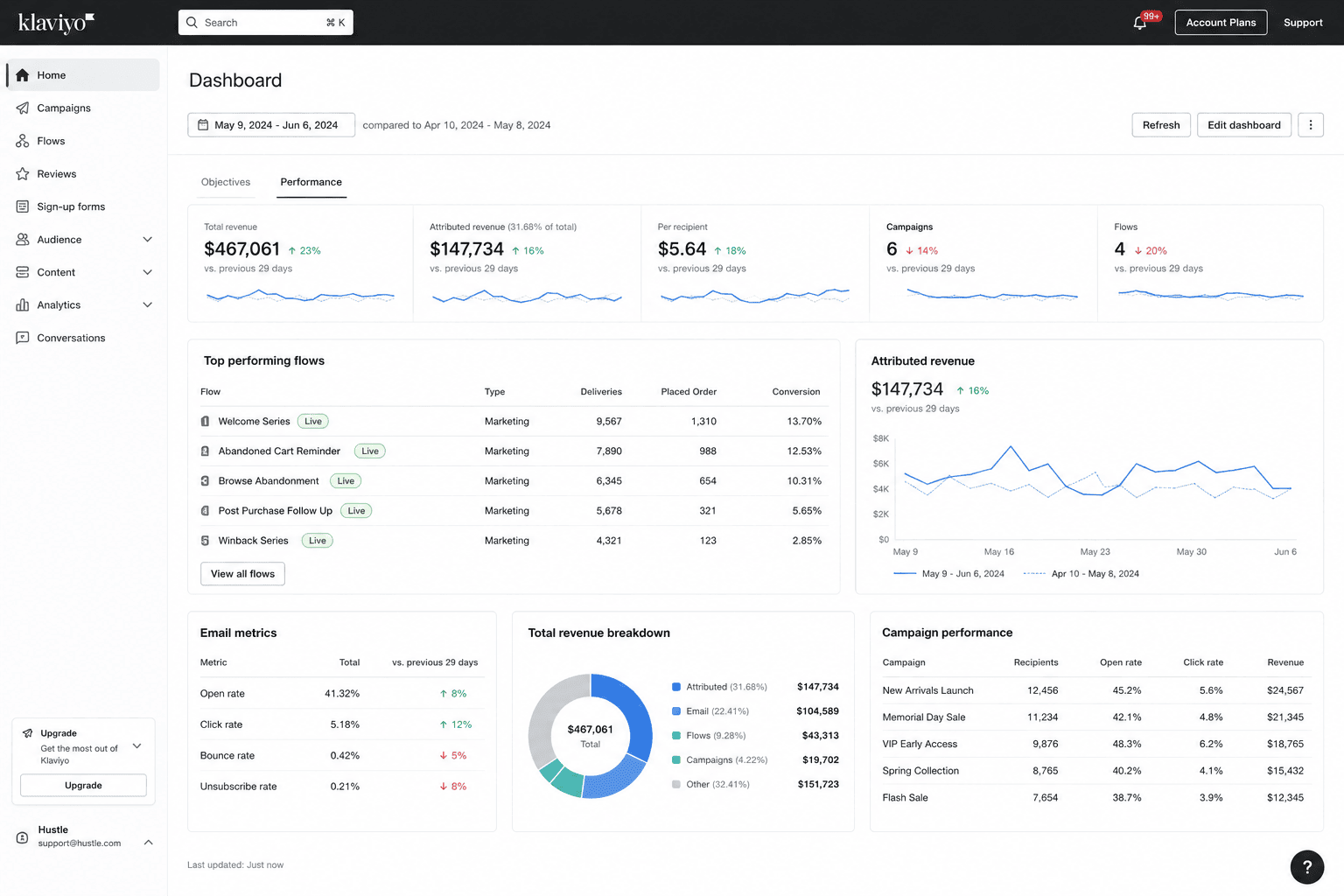Viewport: 1344px width, 896px height.
Task: Click the Total revenue $467,061 card
Action: pyautogui.click(x=300, y=263)
